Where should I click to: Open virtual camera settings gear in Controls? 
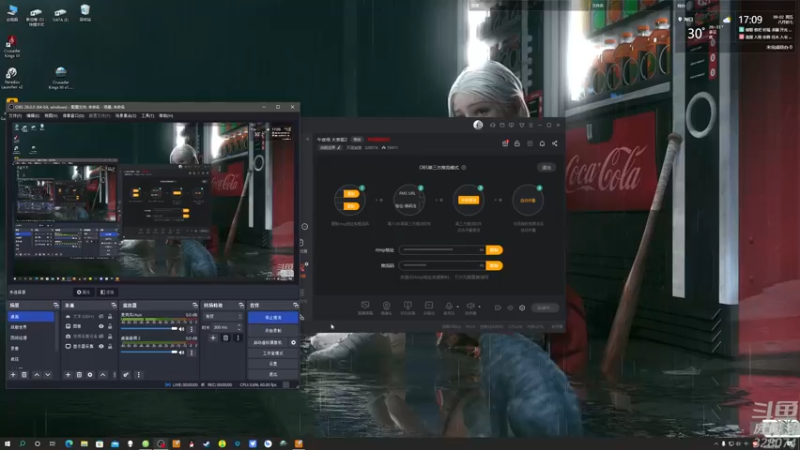pos(293,342)
